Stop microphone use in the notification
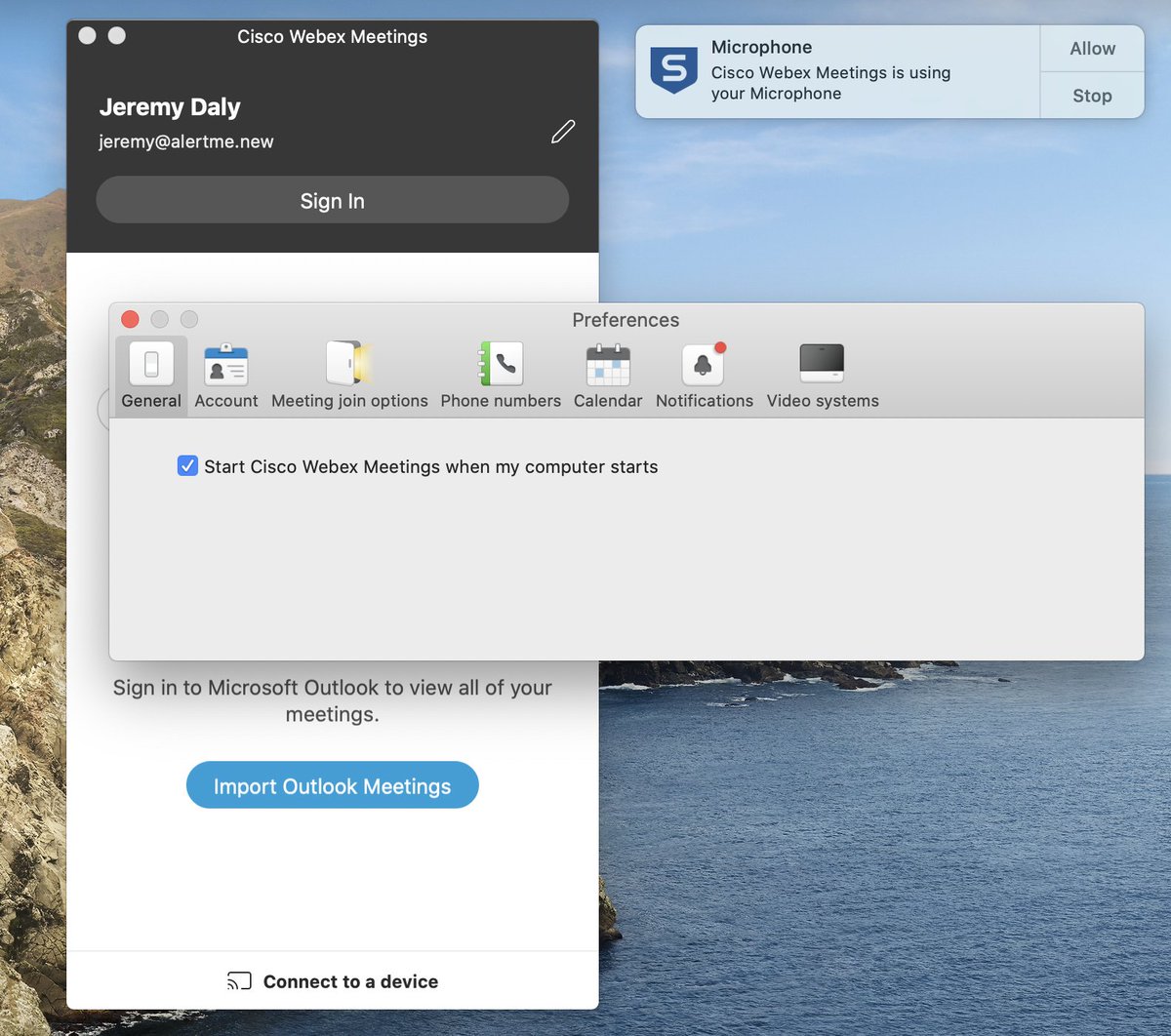 1092,96
